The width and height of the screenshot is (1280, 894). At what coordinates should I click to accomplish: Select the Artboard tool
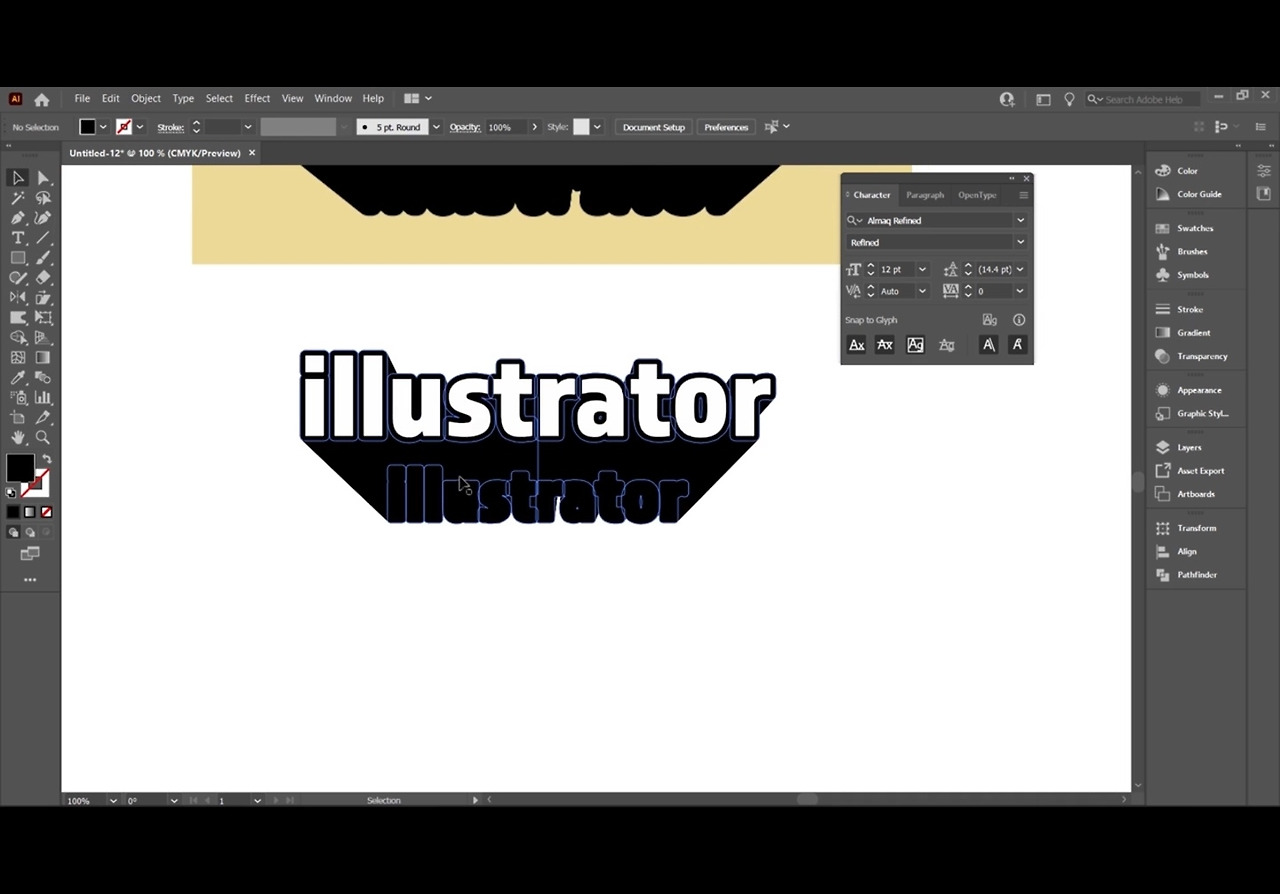[18, 417]
